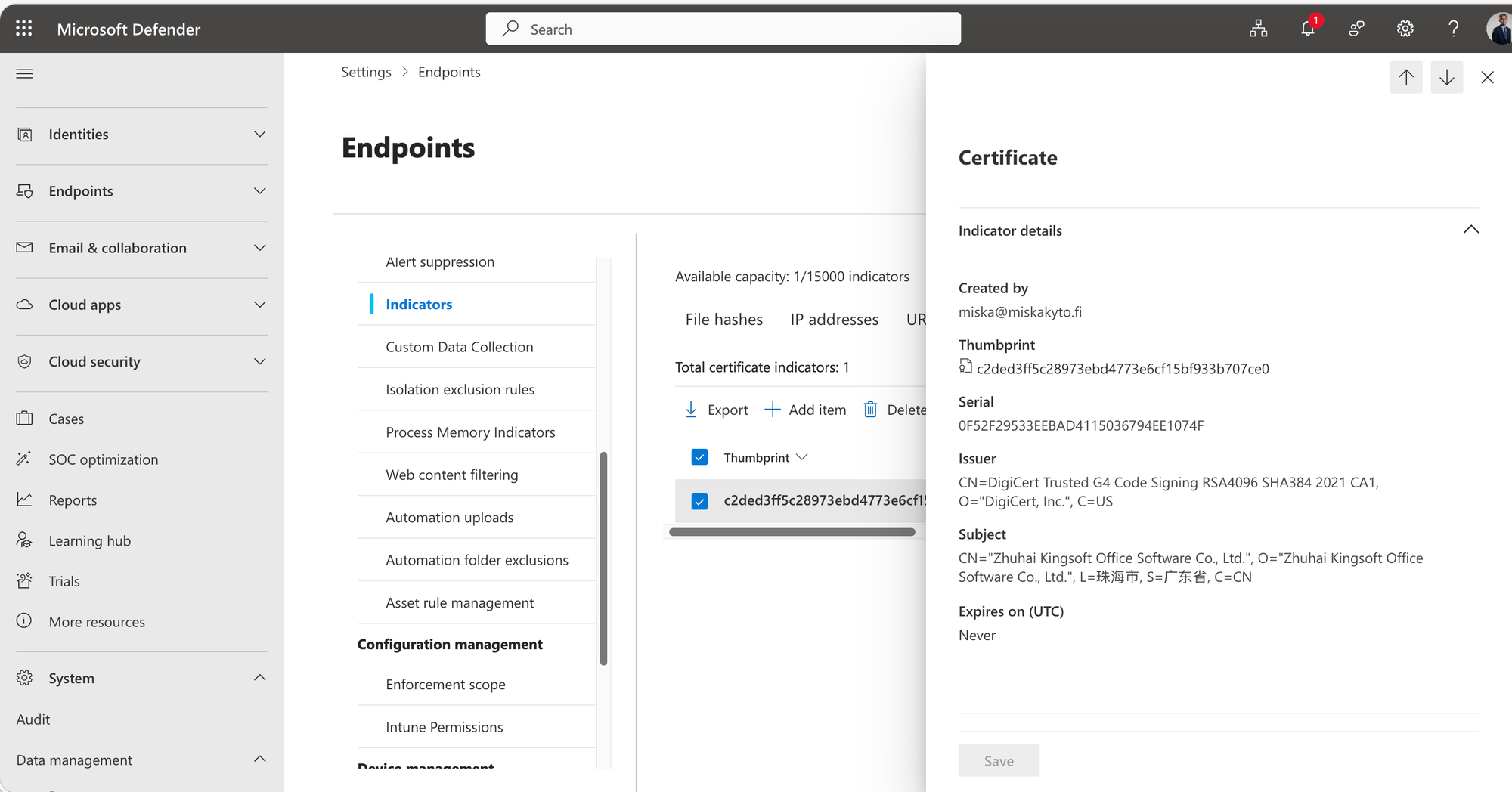Click the Settings breadcrumb link
1512x792 pixels.
click(x=366, y=72)
